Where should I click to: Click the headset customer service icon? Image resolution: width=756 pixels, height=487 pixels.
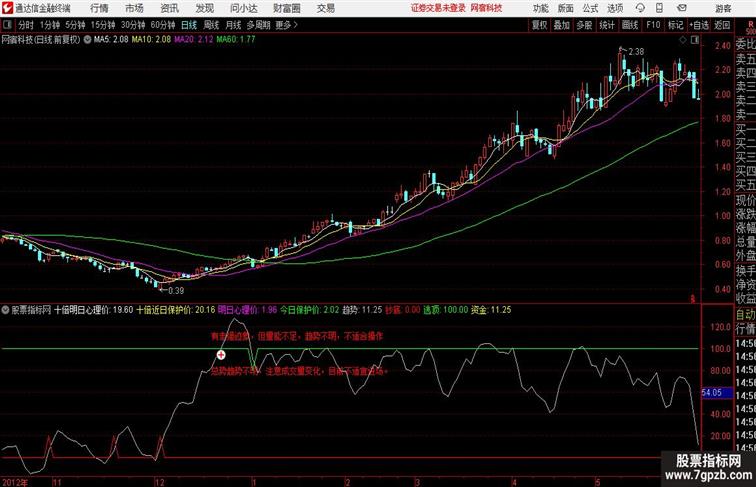pos(640,8)
